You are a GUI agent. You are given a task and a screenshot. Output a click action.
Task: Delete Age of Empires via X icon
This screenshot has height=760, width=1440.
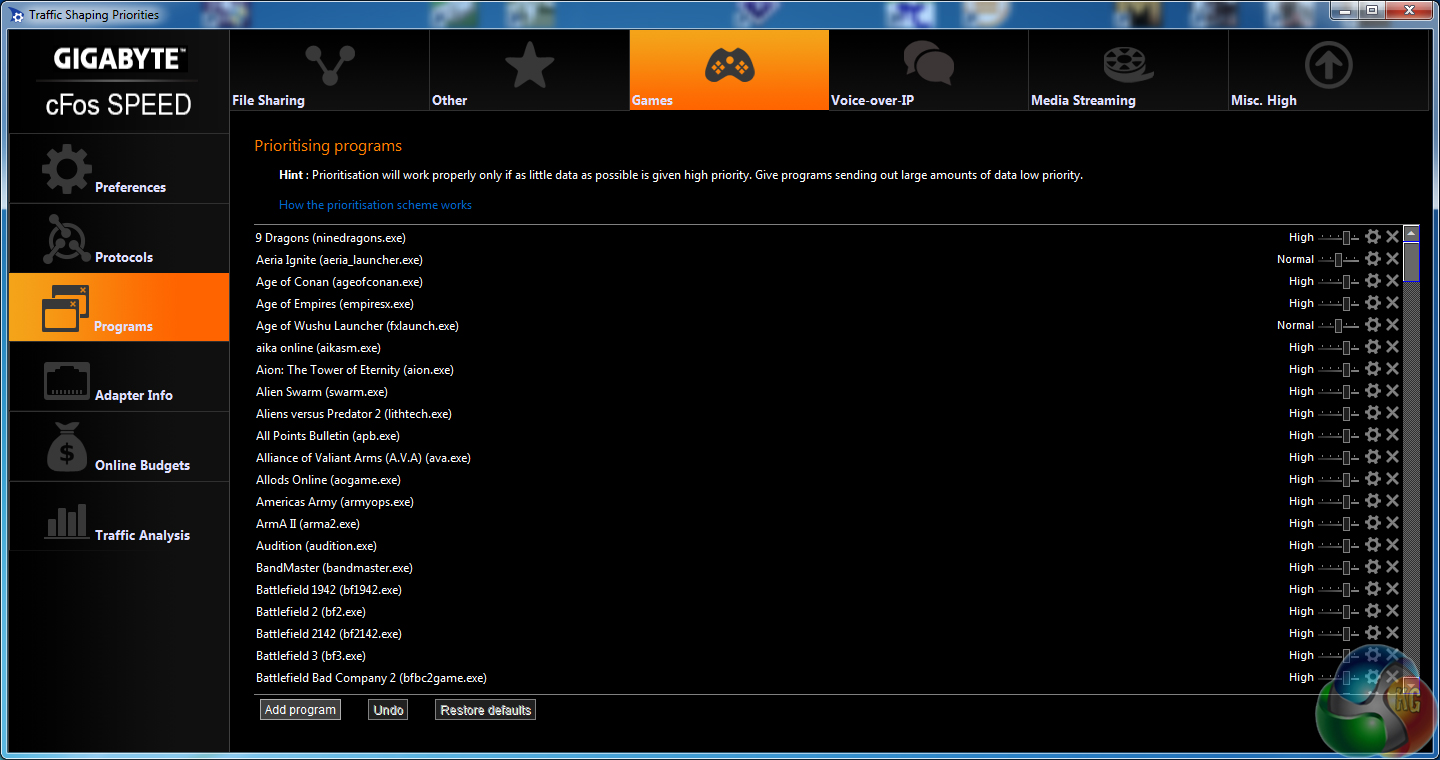pos(1392,303)
